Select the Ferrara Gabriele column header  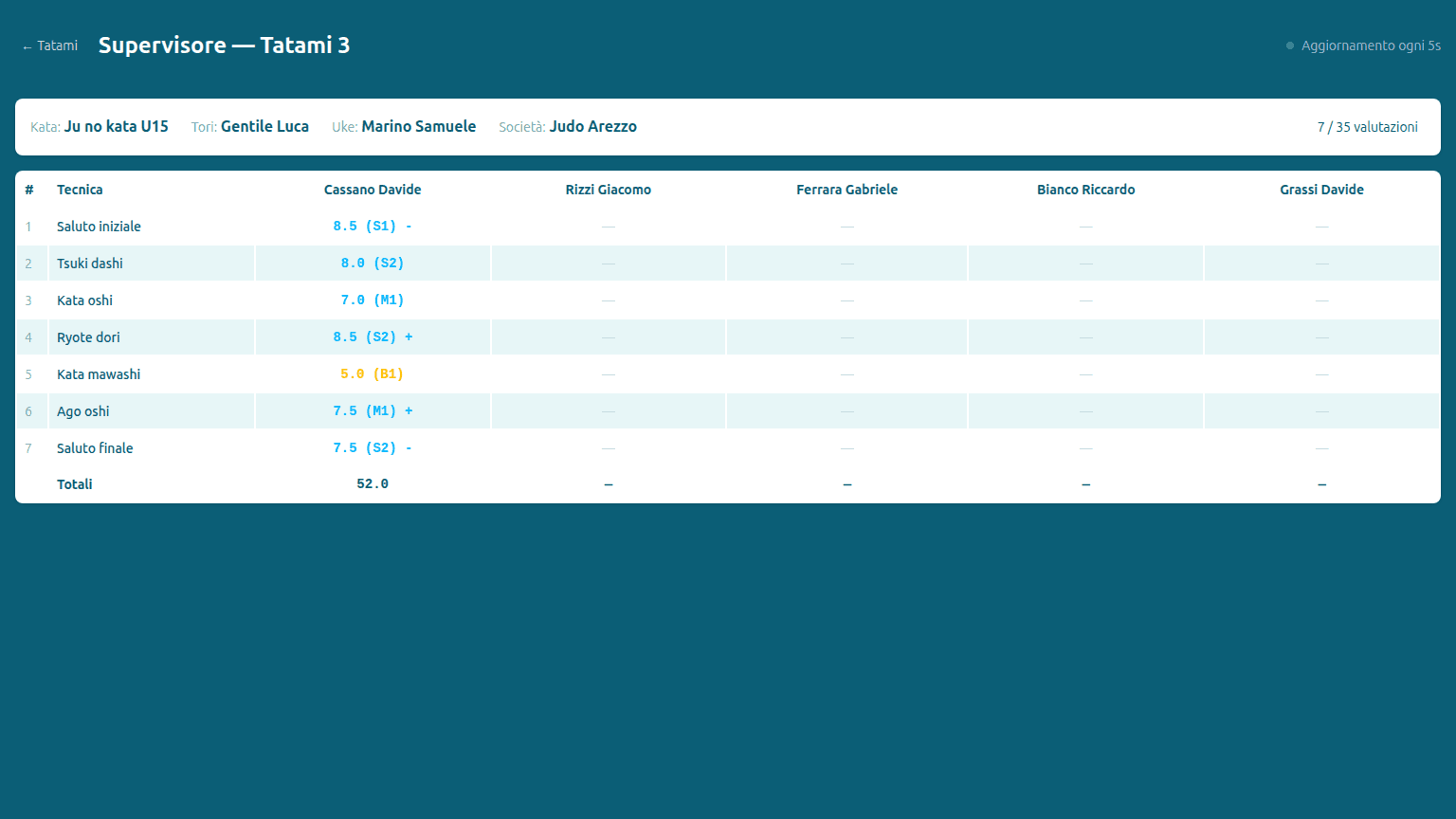tap(846, 190)
